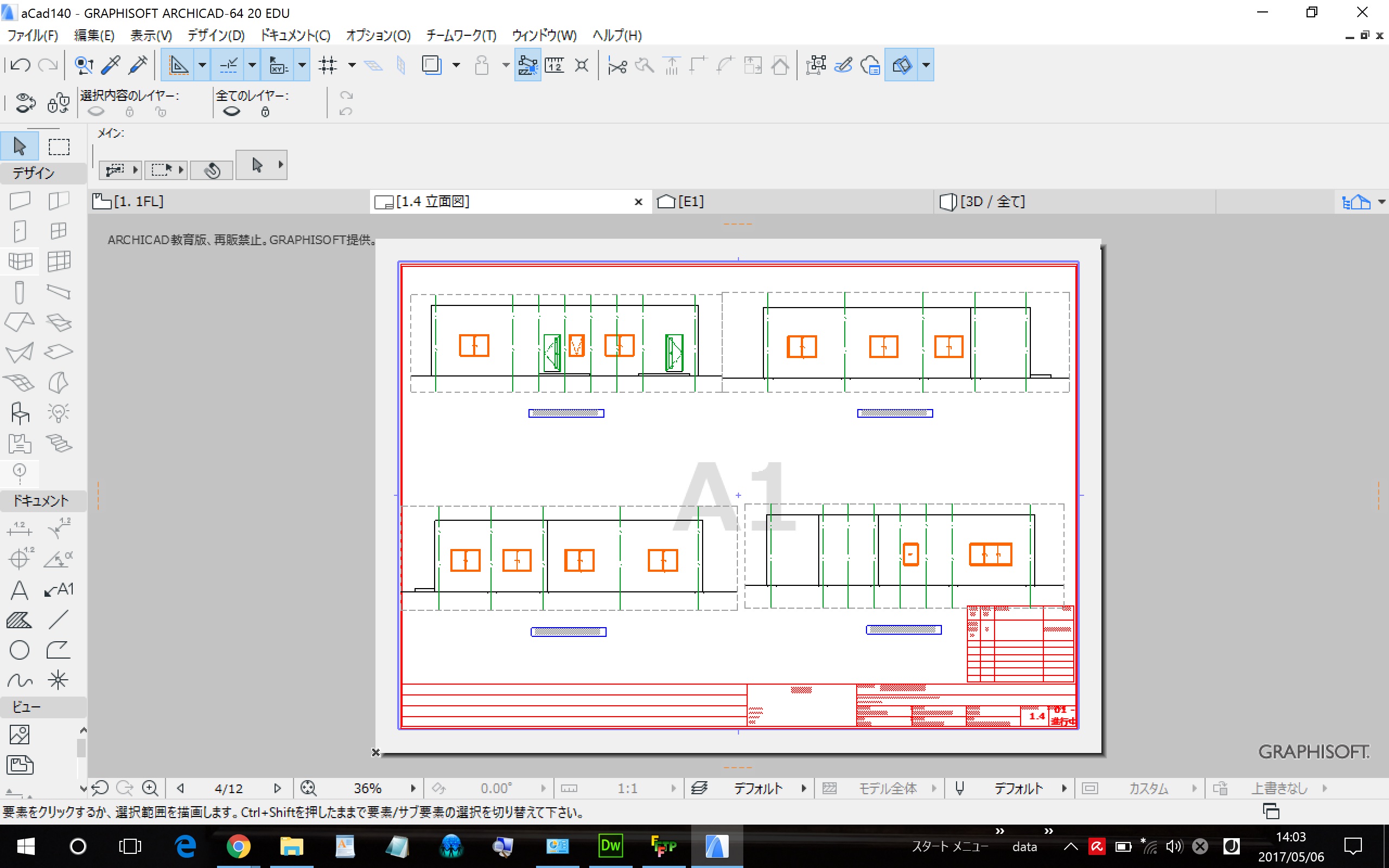The height and width of the screenshot is (868, 1389).
Task: Open the 編集(E) menu
Action: pyautogui.click(x=94, y=36)
